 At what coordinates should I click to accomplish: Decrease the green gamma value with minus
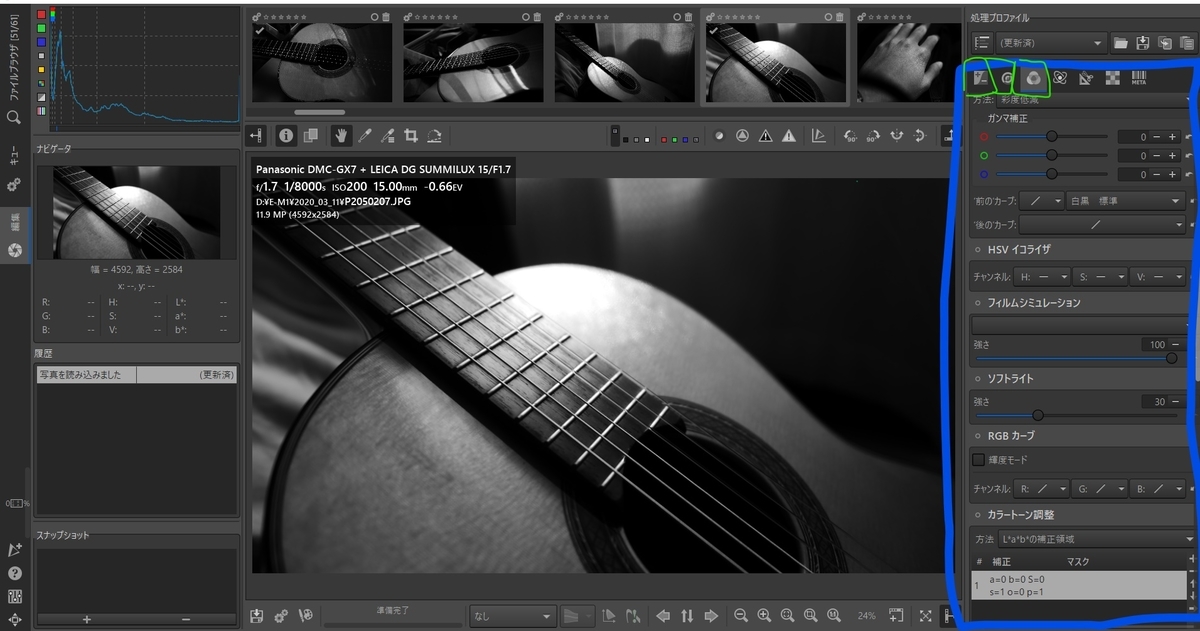click(1157, 155)
